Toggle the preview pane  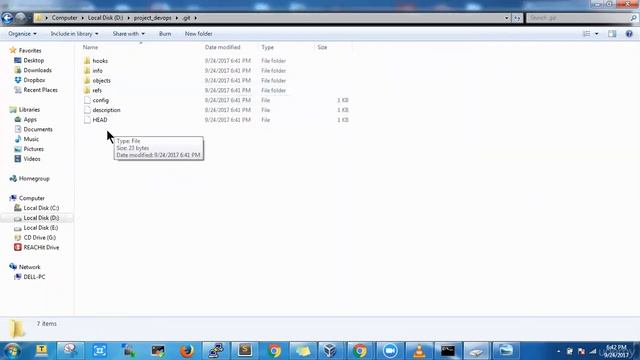(612, 34)
